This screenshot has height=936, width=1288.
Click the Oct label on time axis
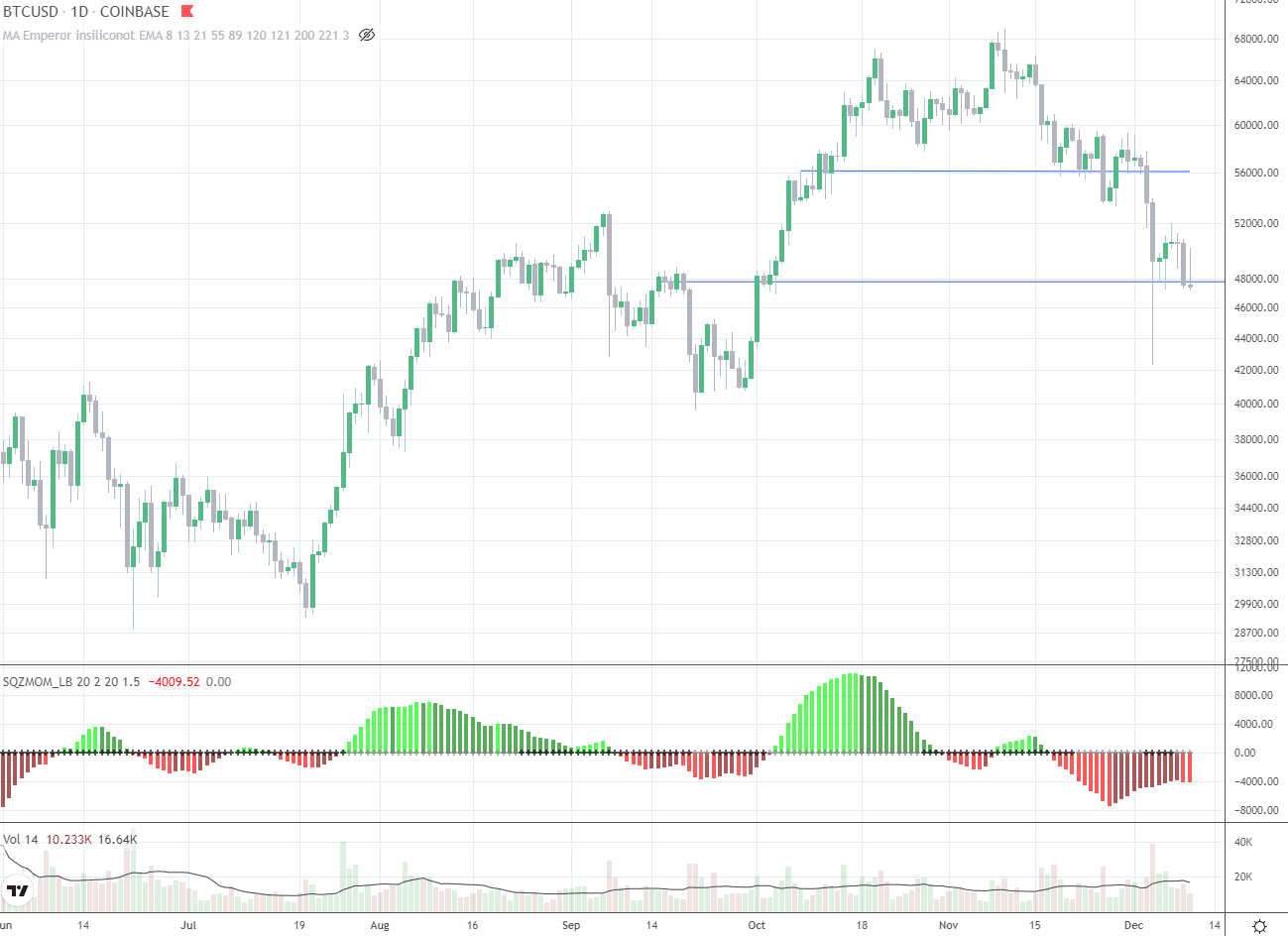757,926
